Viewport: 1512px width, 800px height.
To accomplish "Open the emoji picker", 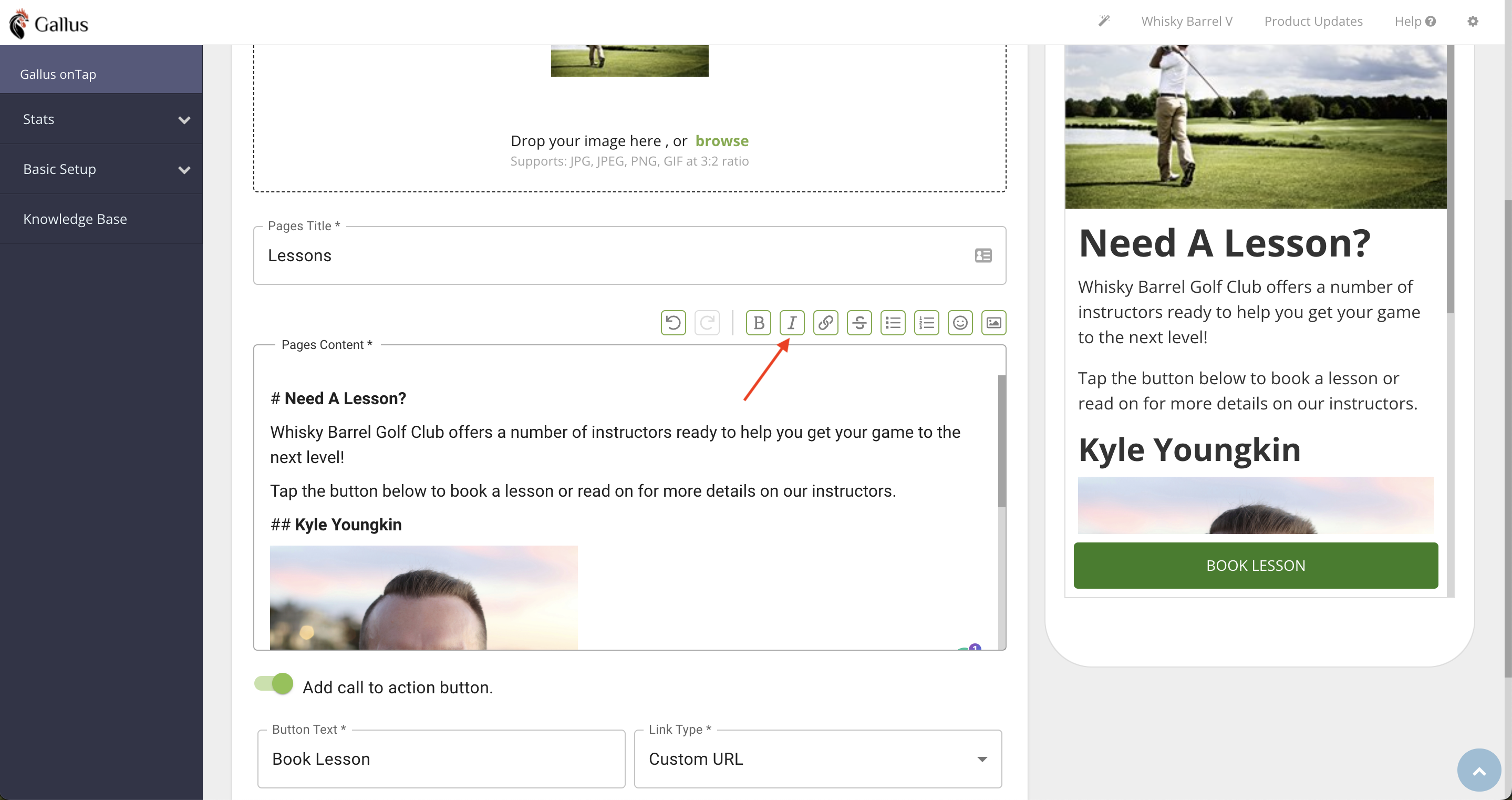I will coord(960,322).
